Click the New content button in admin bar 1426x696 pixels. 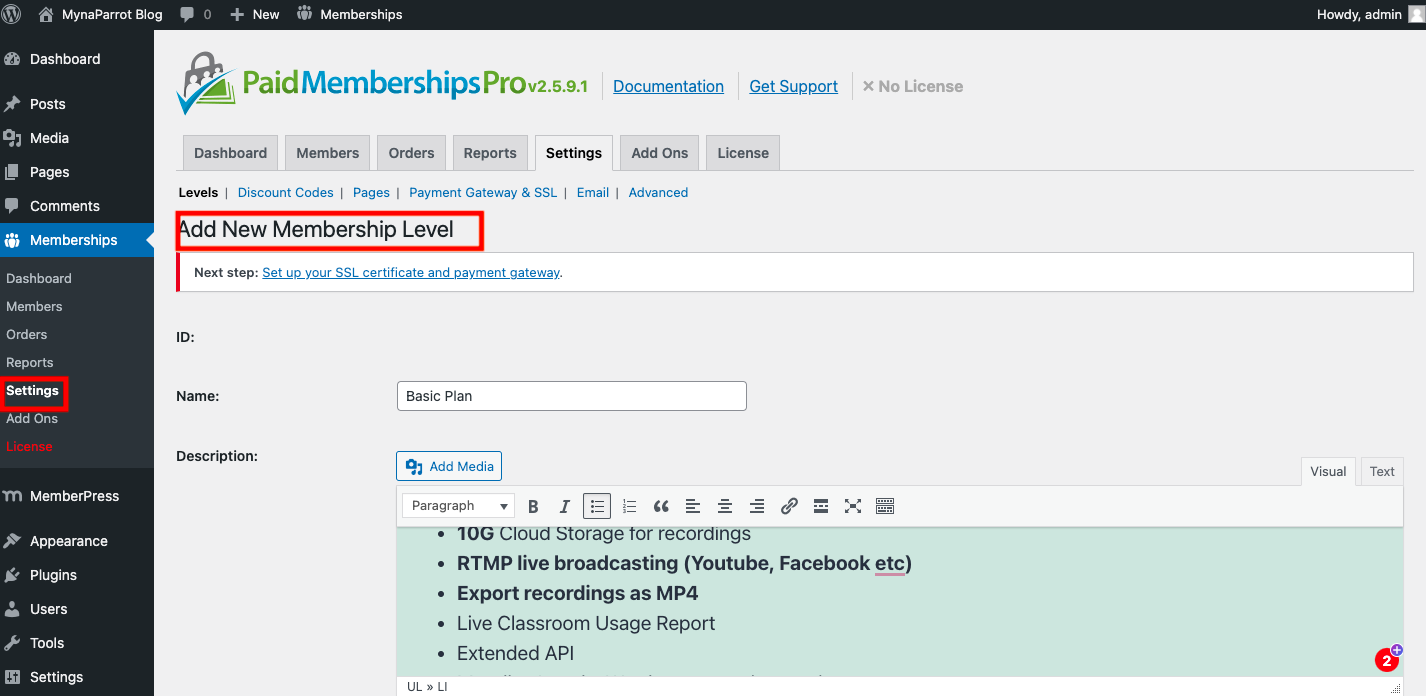[255, 14]
